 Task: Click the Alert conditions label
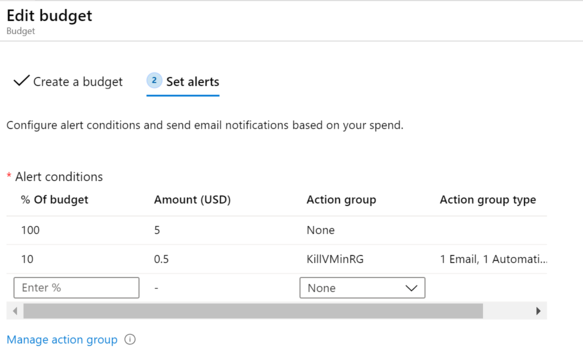pos(59,177)
